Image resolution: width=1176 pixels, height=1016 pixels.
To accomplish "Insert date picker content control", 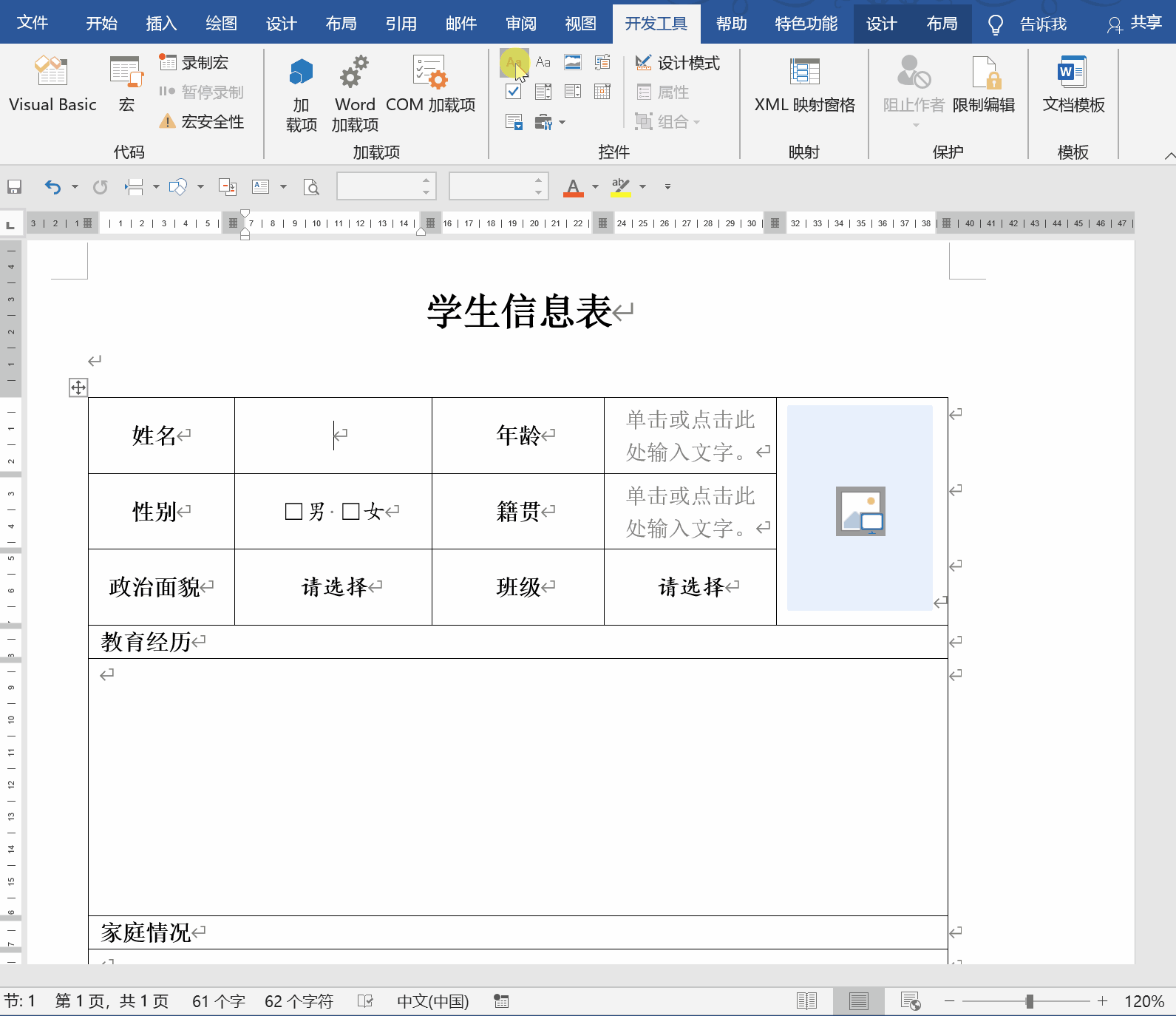I will (x=602, y=92).
